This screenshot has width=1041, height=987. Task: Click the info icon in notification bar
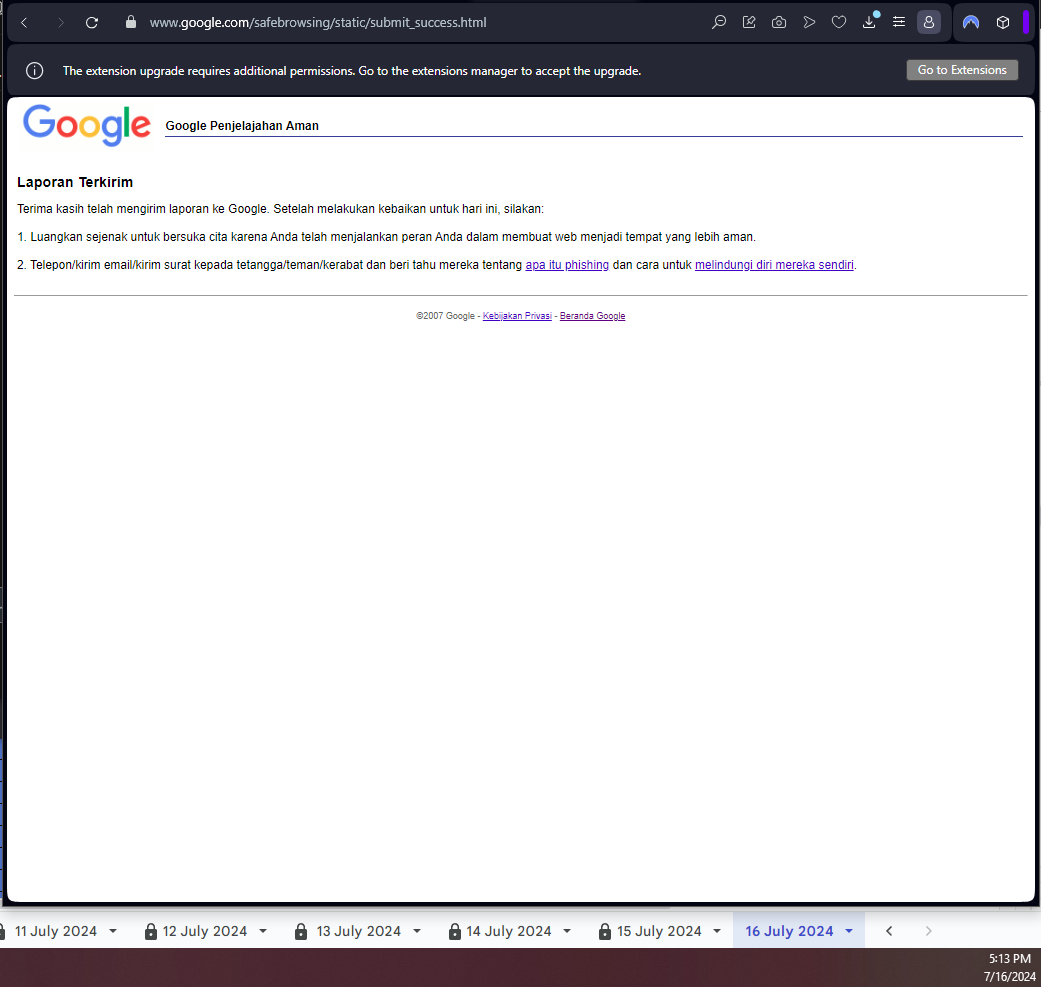point(35,70)
